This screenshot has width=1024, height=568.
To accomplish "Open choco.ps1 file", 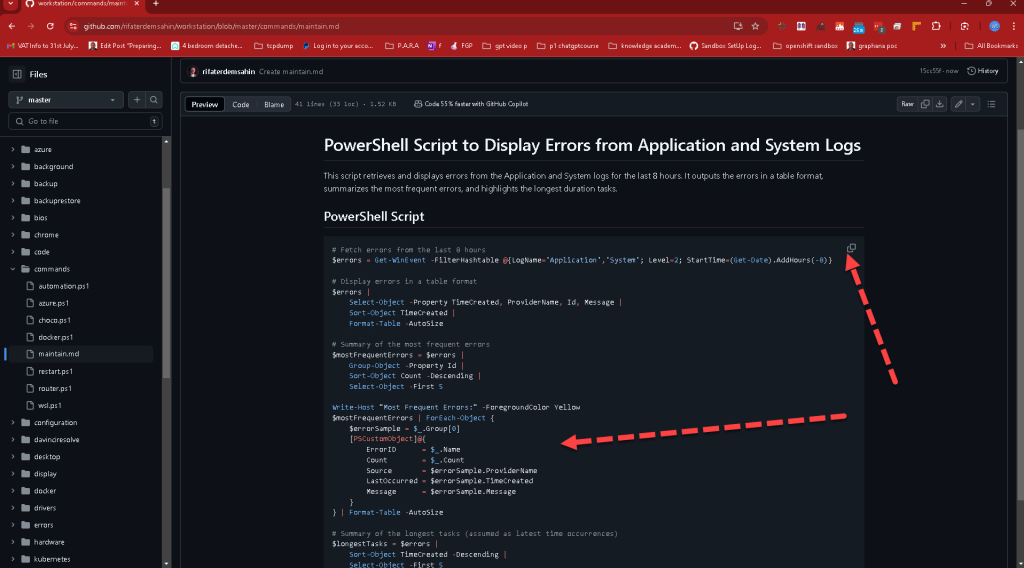I will pyautogui.click(x=54, y=320).
